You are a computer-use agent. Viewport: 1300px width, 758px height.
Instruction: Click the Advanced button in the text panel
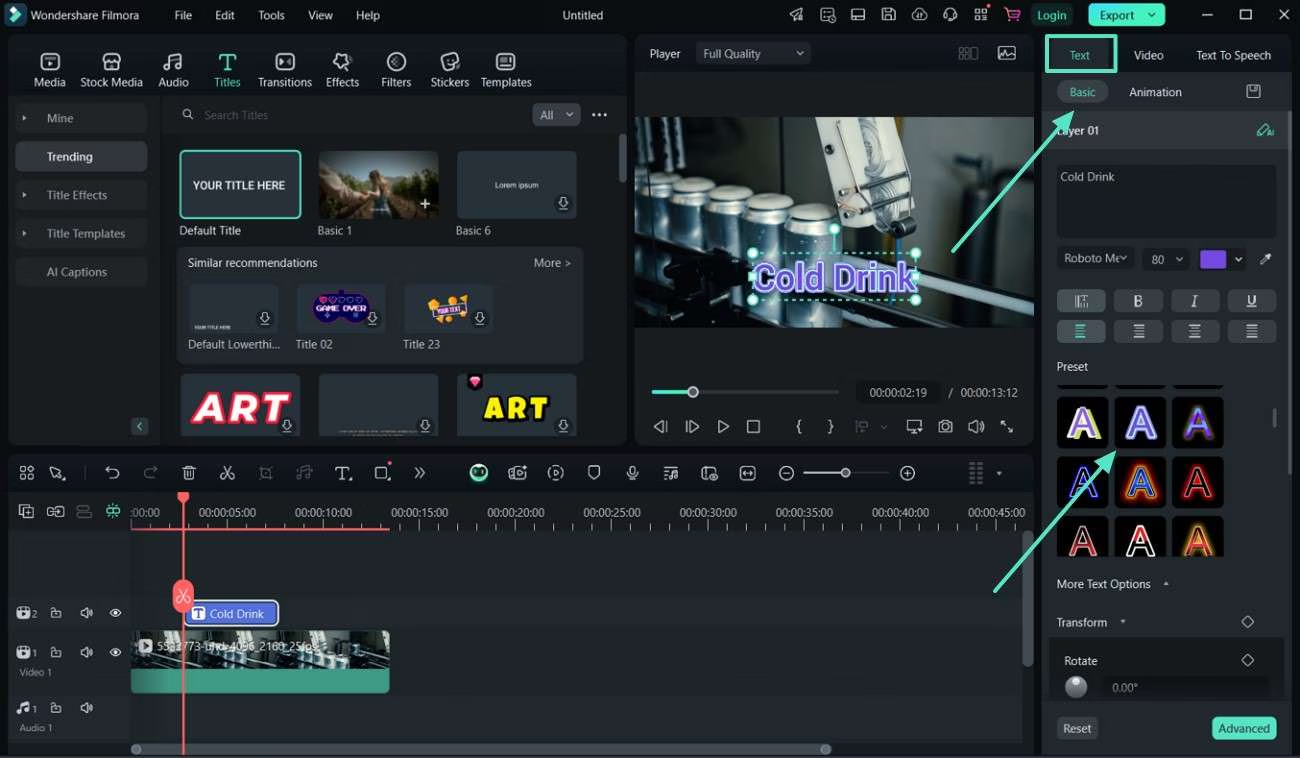point(1244,728)
